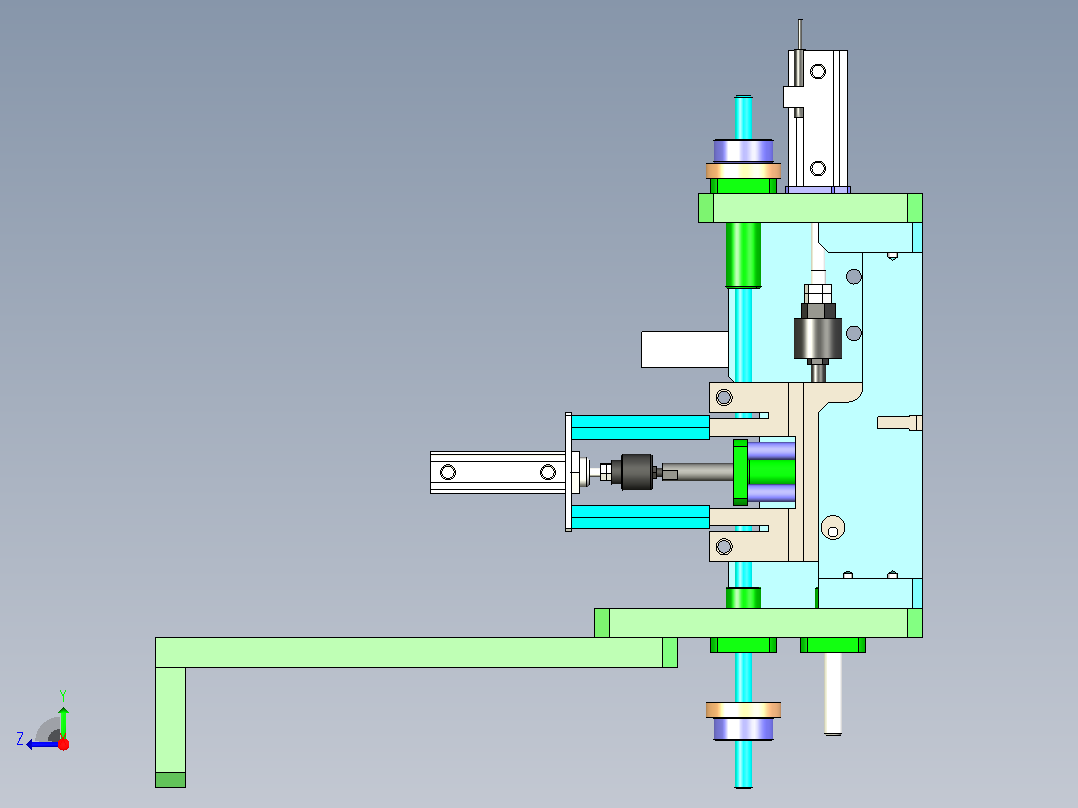Select the lower cyan horizontal guide rod
1078x808 pixels.
(640, 517)
